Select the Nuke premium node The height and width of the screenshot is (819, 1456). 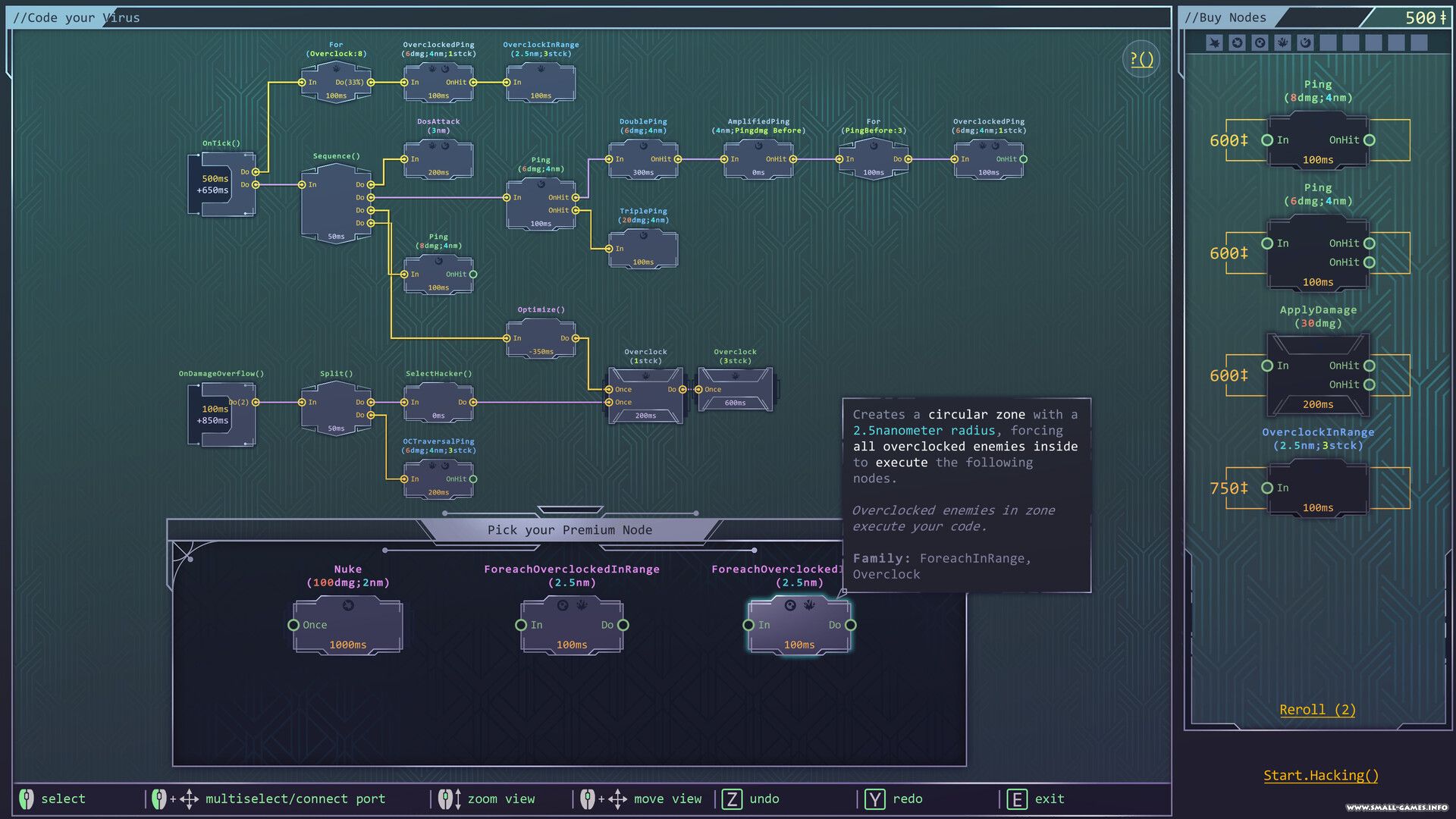coord(348,625)
